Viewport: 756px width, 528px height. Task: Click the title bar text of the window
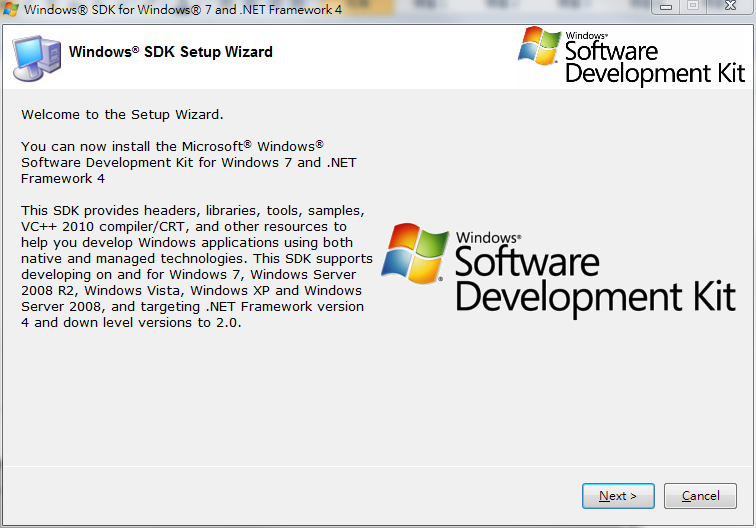click(183, 9)
